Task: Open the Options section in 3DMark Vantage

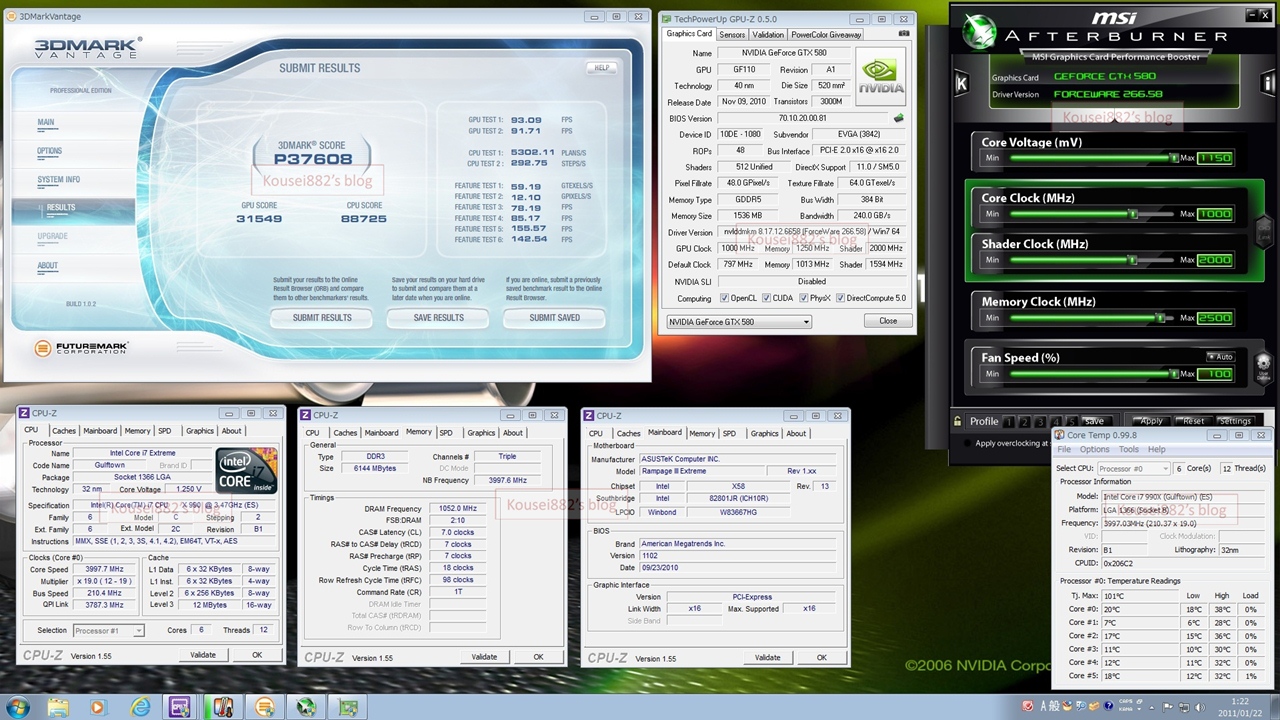Action: click(50, 151)
